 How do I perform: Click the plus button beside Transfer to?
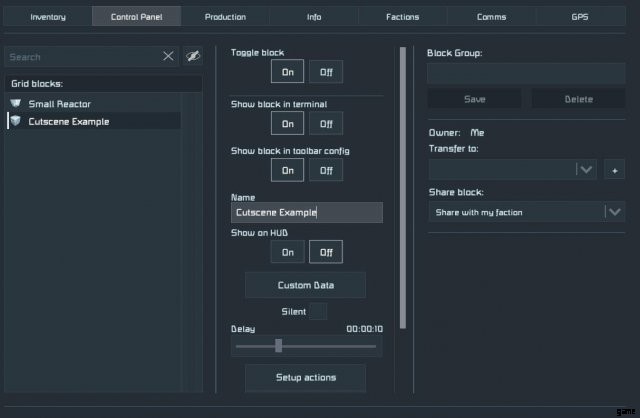coord(614,170)
